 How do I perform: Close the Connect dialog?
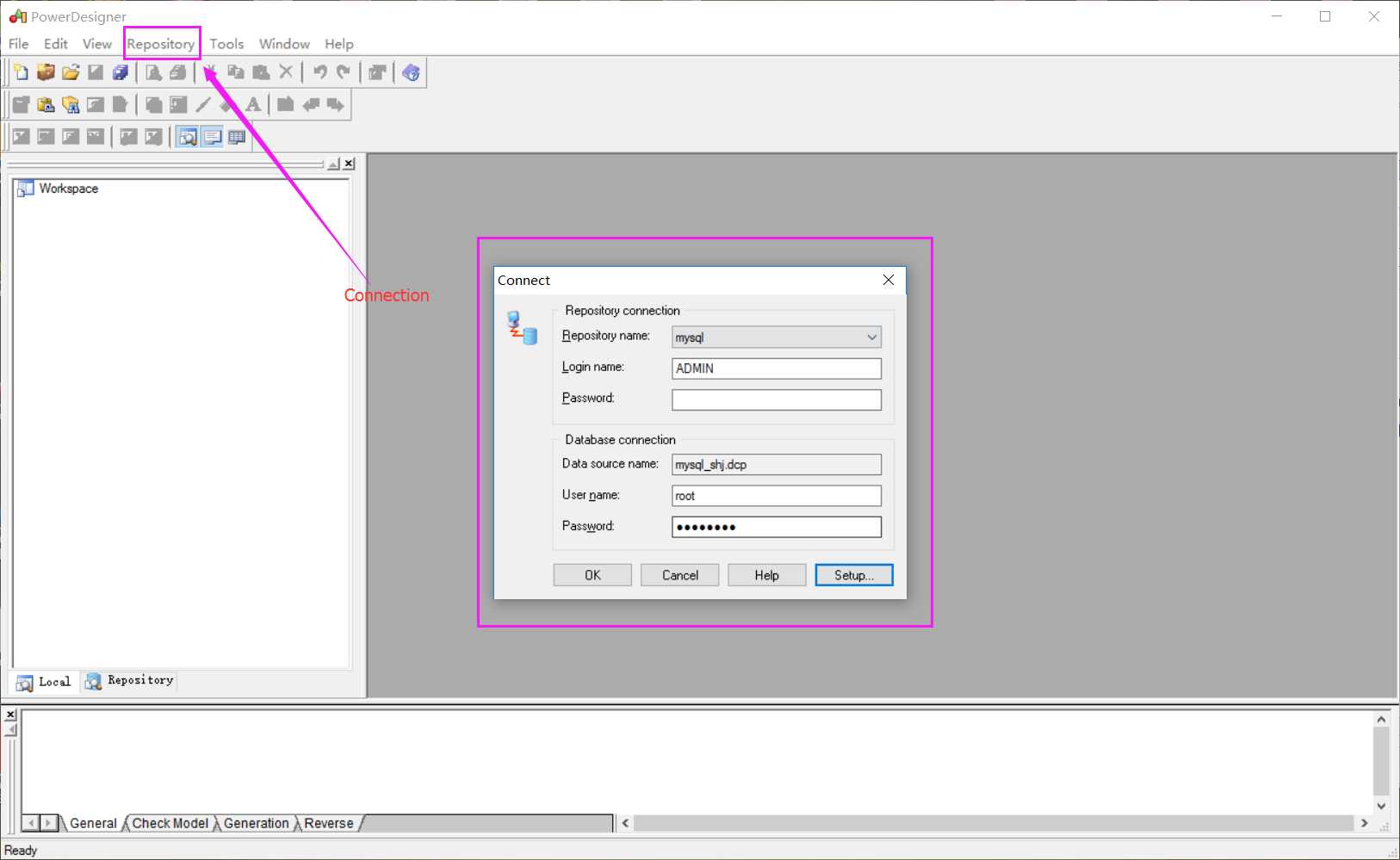[889, 280]
